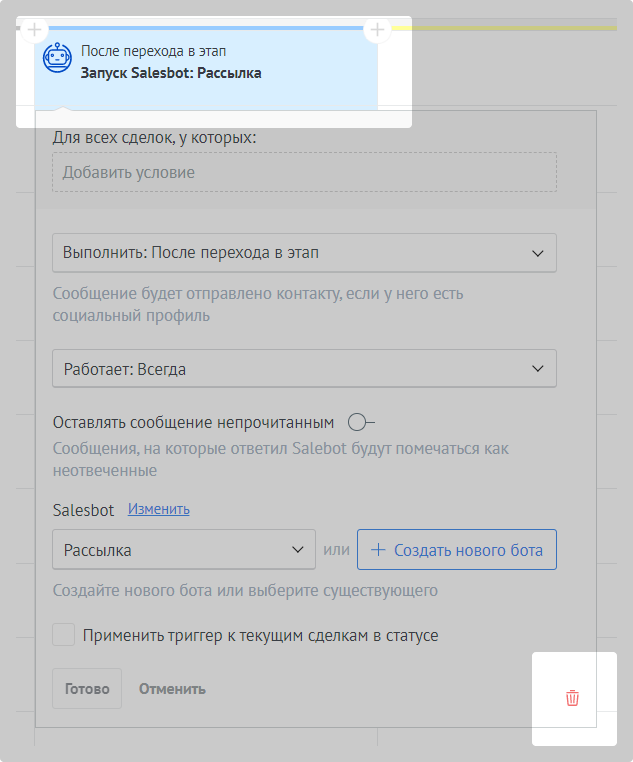
Task: Click the blue stage color bar
Action: 205,27
